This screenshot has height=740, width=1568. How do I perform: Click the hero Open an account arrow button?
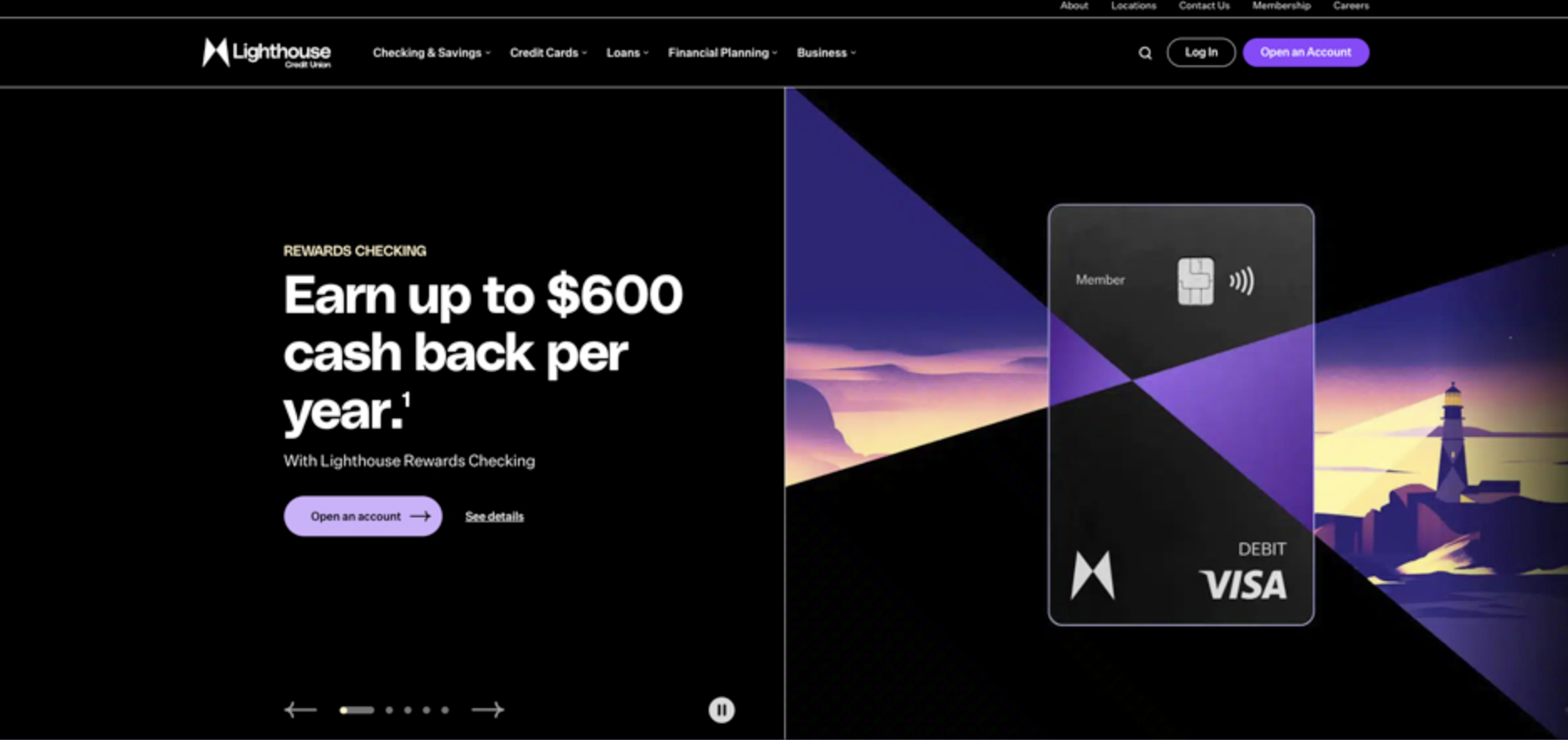coord(363,516)
